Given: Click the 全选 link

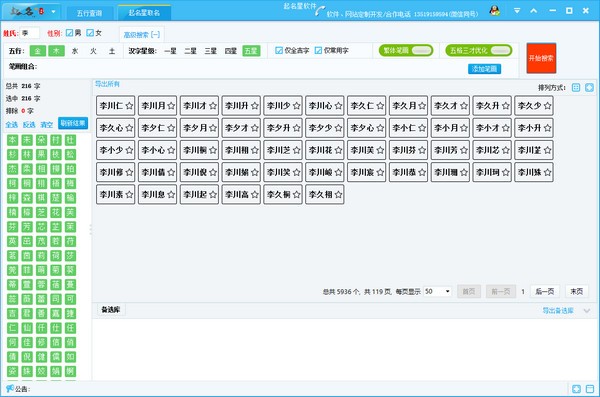Looking at the screenshot, I should pos(11,125).
